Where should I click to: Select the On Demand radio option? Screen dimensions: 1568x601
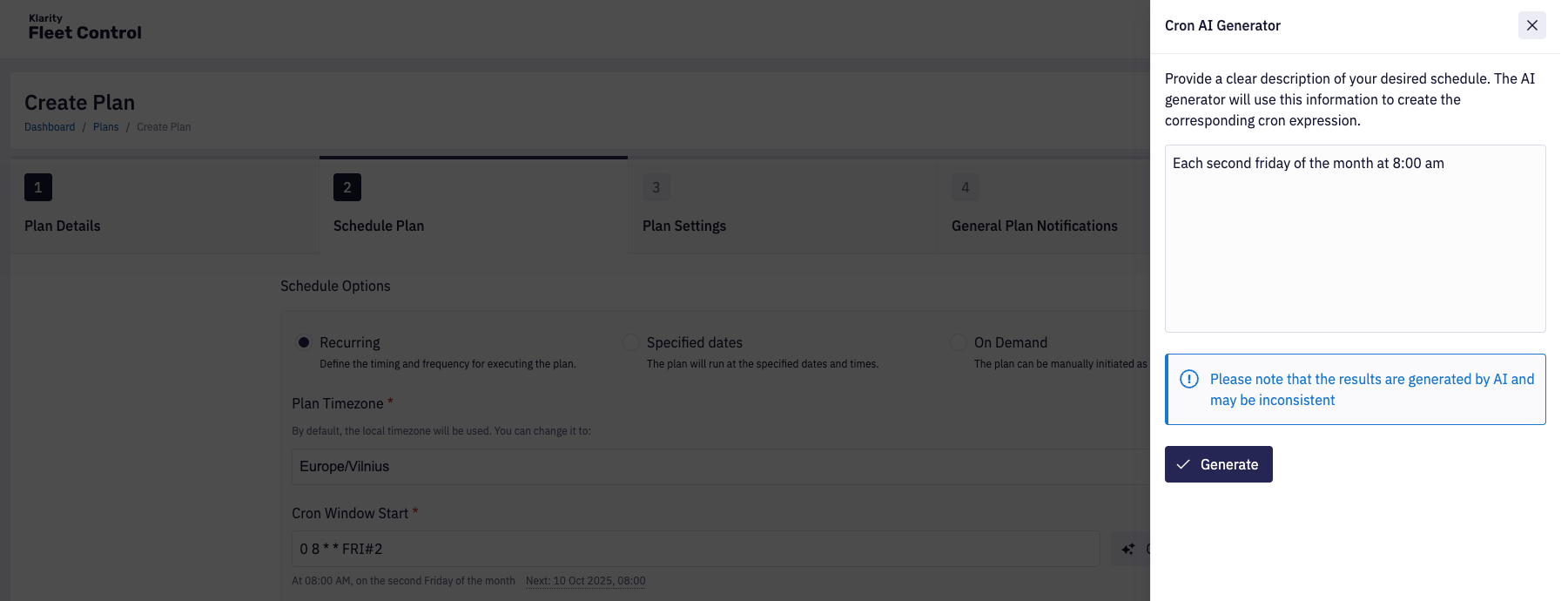pyautogui.click(x=959, y=342)
